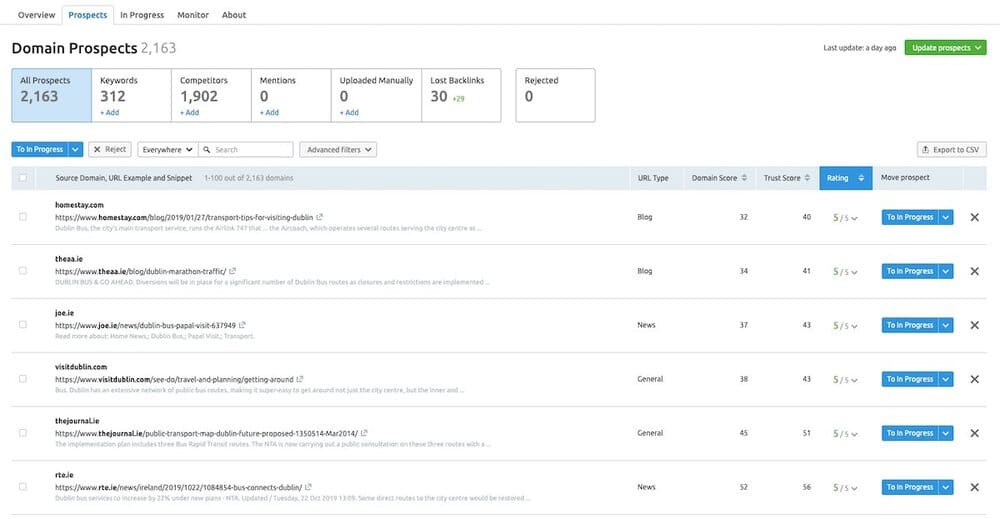Image resolution: width=1000 pixels, height=519 pixels.
Task: Open external link icon for thejournal.ie URL
Action: click(364, 433)
